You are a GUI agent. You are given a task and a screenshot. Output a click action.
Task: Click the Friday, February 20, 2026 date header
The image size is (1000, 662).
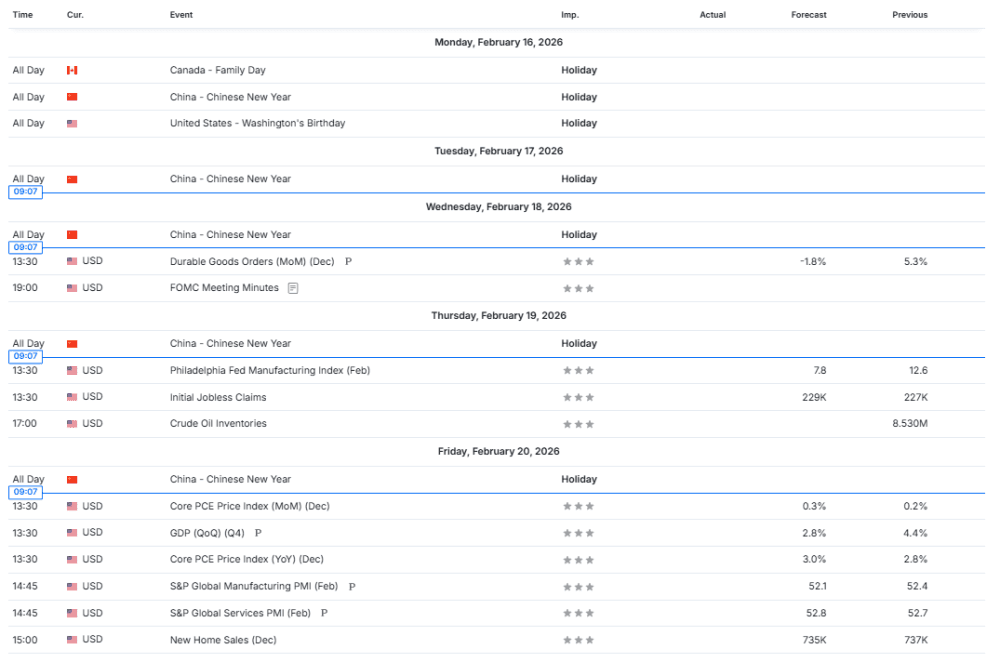point(498,451)
